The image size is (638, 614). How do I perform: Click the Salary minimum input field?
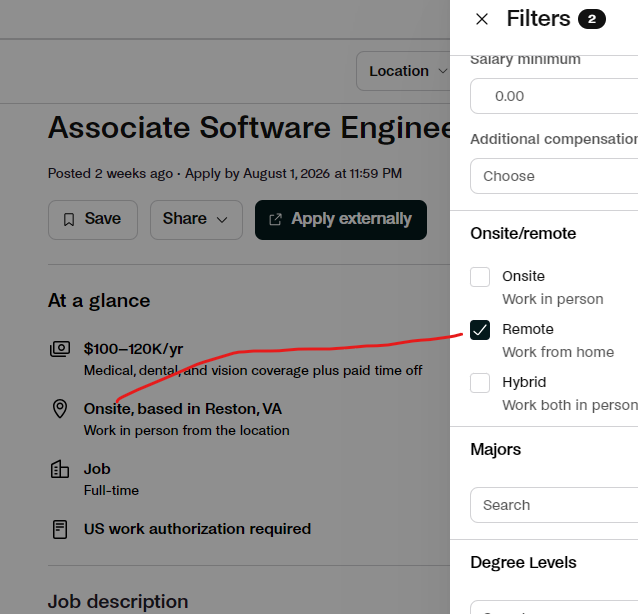coord(554,96)
